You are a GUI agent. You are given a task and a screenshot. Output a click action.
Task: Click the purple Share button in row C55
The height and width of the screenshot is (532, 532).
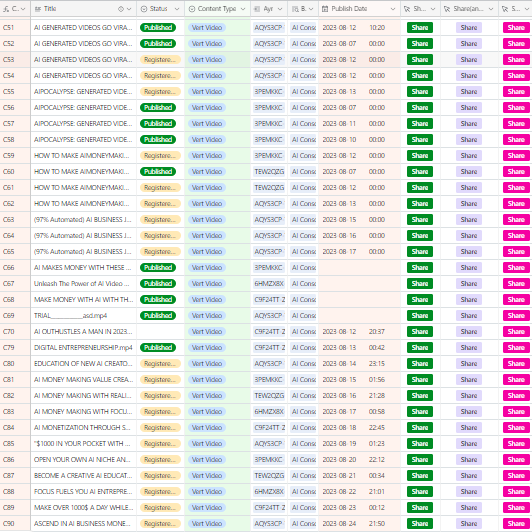click(469, 92)
